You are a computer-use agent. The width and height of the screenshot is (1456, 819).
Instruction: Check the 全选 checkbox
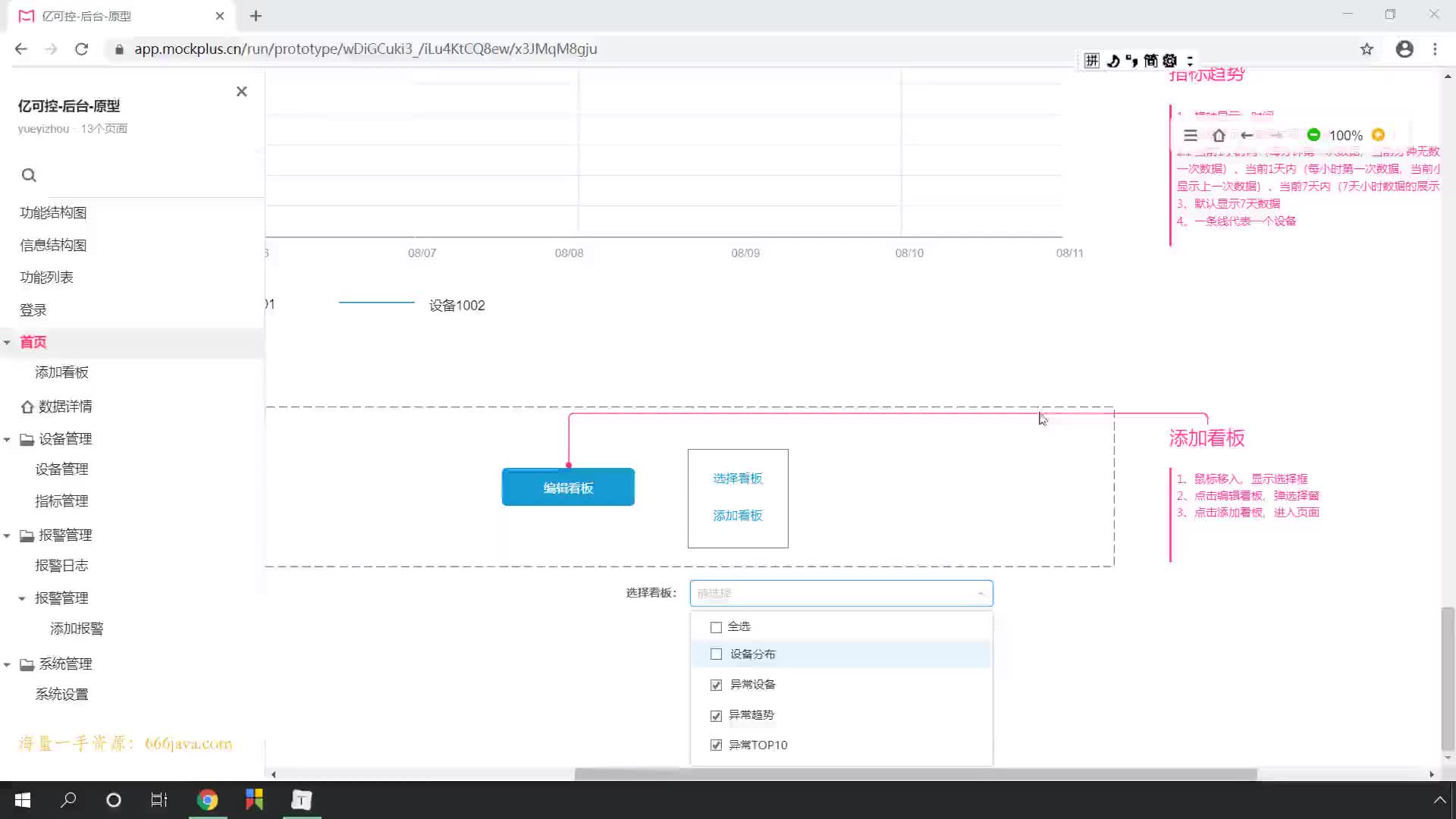716,627
